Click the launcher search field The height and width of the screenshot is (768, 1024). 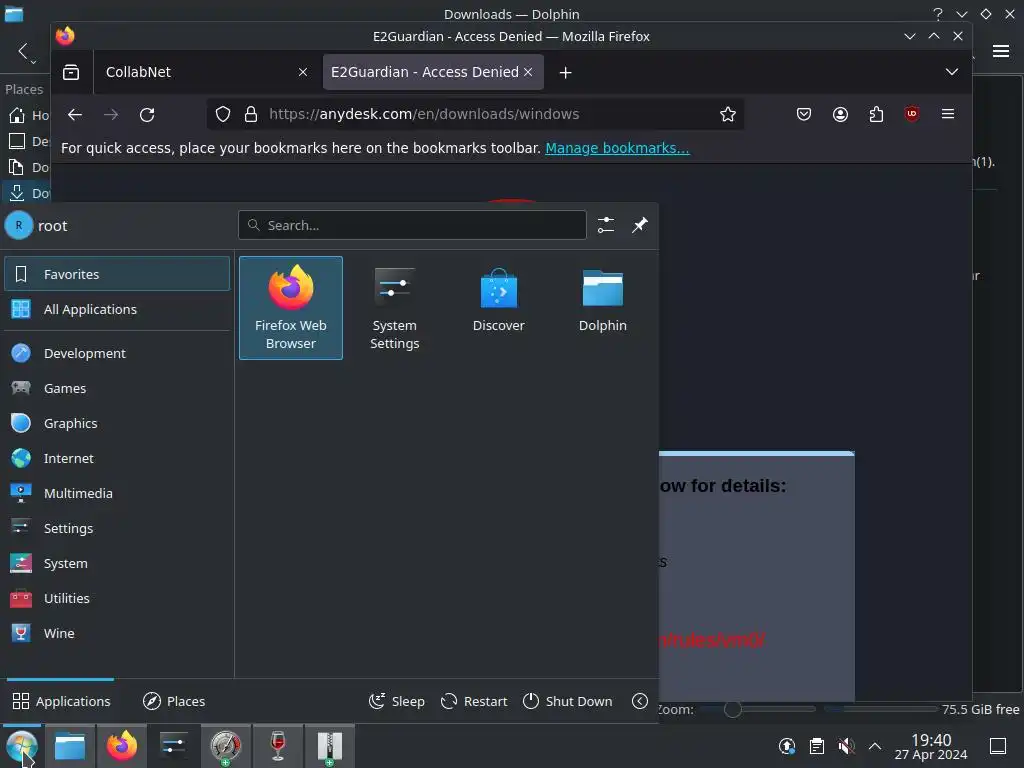(x=412, y=225)
